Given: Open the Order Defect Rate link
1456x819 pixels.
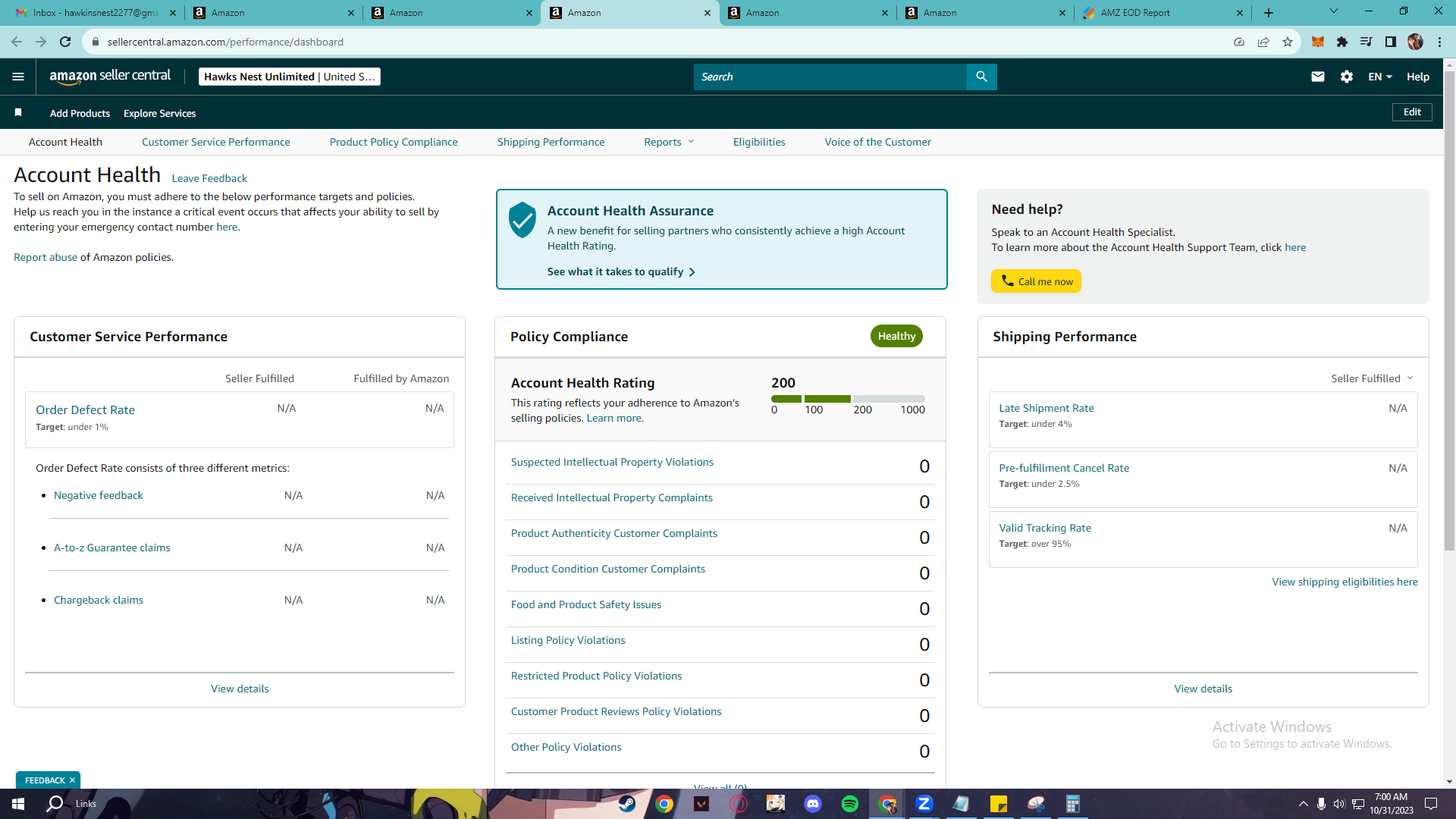Looking at the screenshot, I should (x=85, y=409).
